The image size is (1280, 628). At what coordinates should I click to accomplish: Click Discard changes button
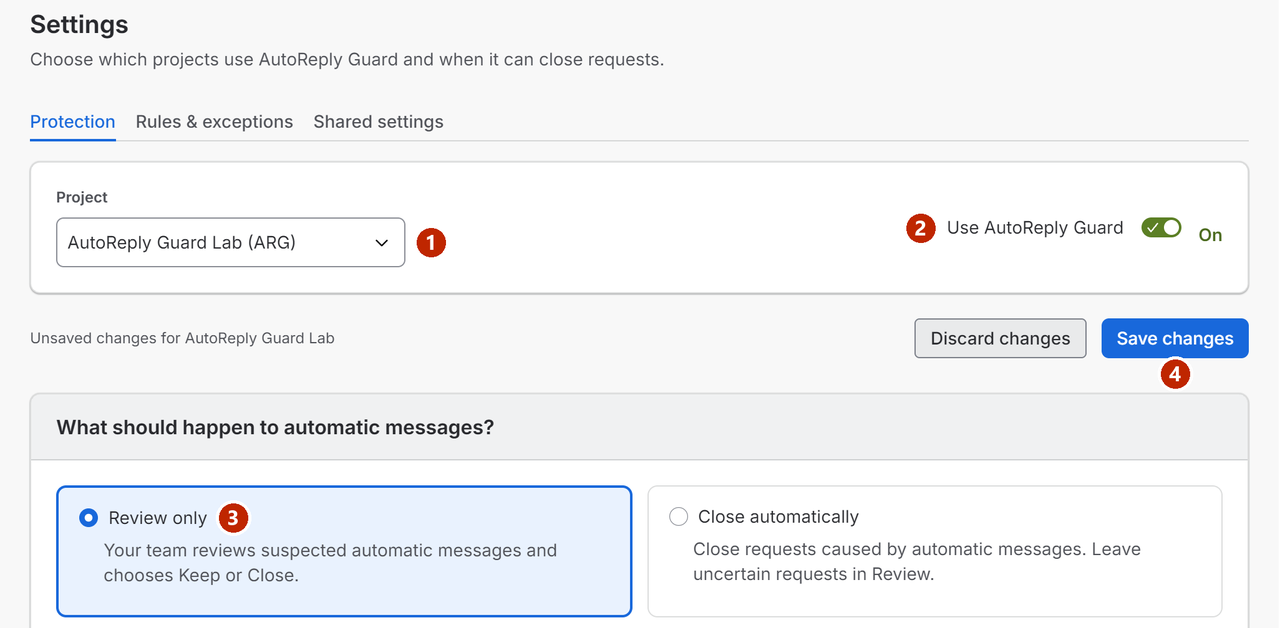coord(1000,338)
